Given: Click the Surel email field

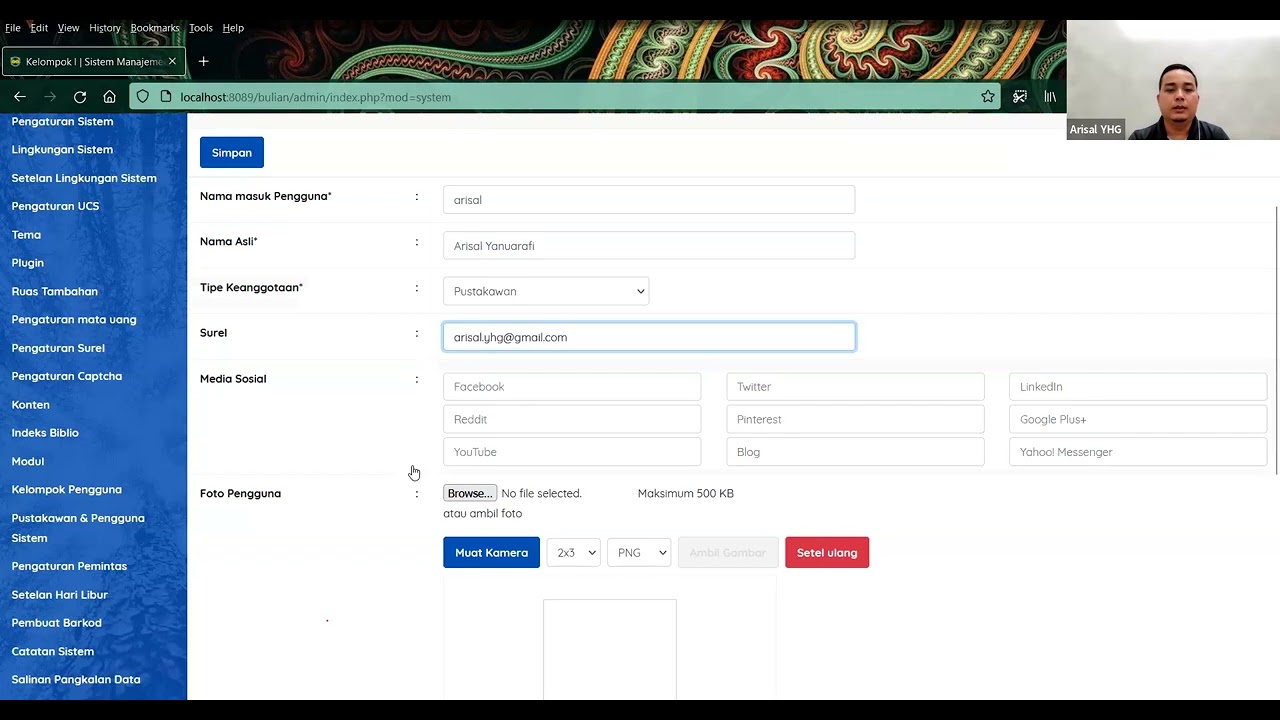Looking at the screenshot, I should [x=649, y=337].
